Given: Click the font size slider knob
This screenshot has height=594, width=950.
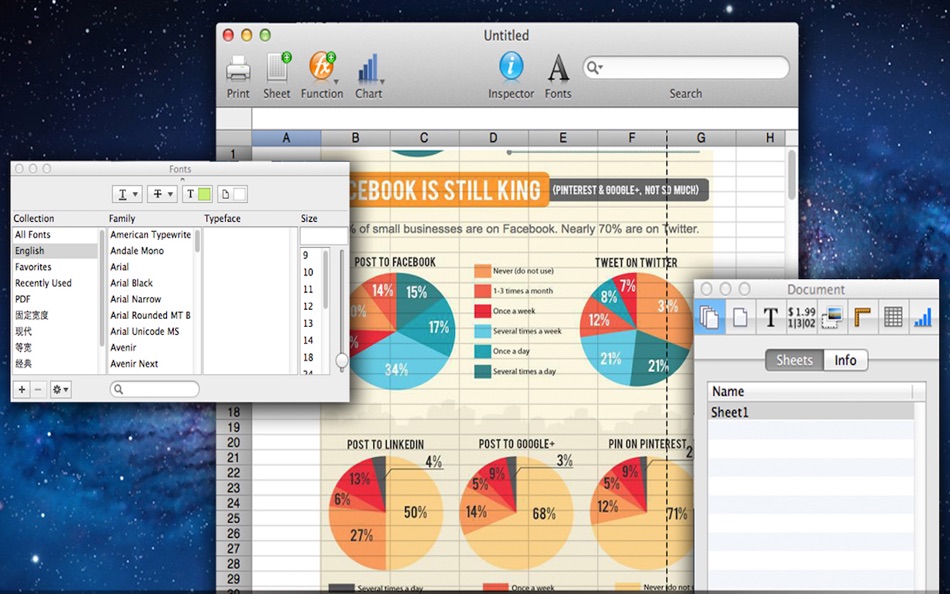Looking at the screenshot, I should coord(342,361).
